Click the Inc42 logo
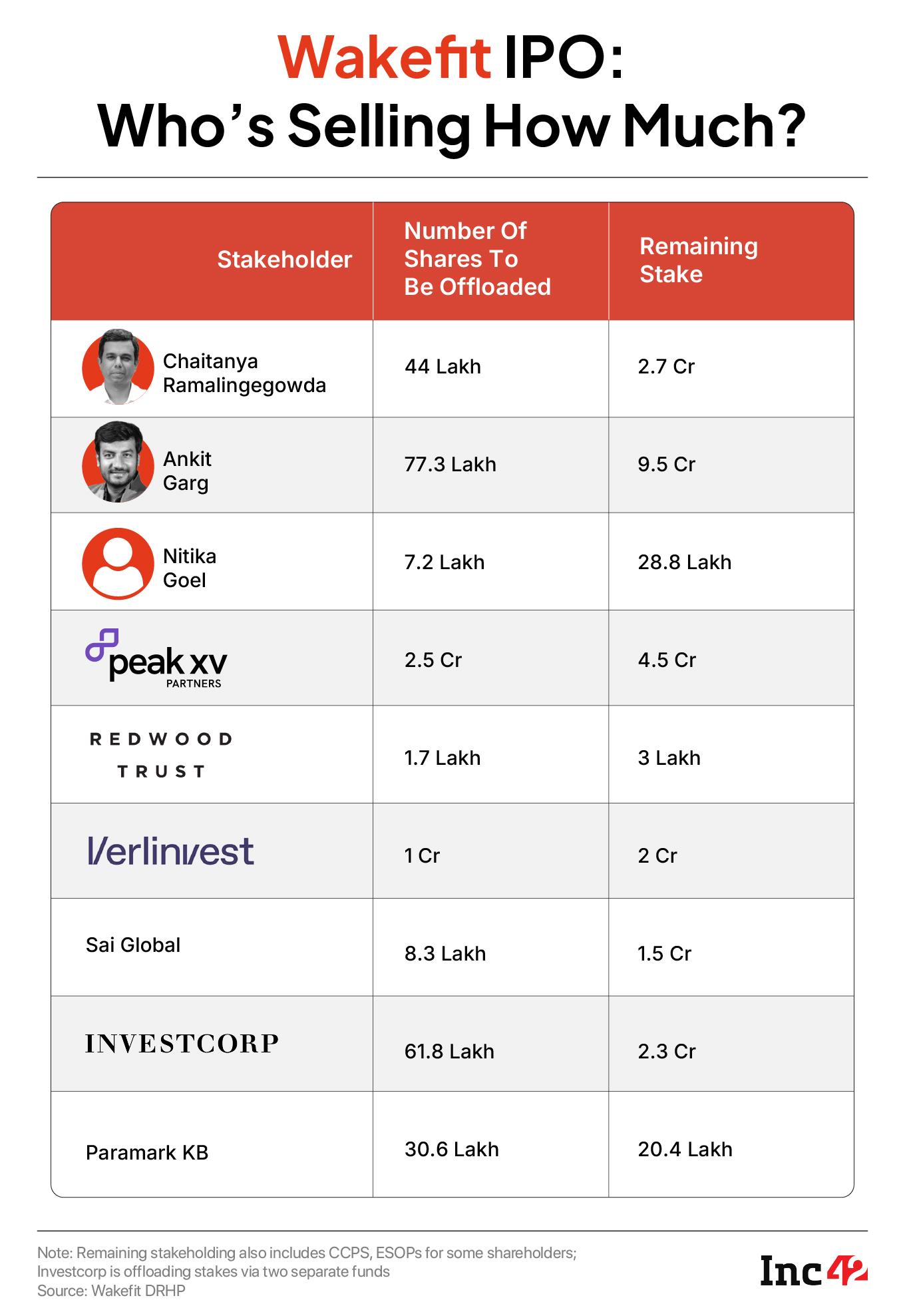 pos(814,1271)
